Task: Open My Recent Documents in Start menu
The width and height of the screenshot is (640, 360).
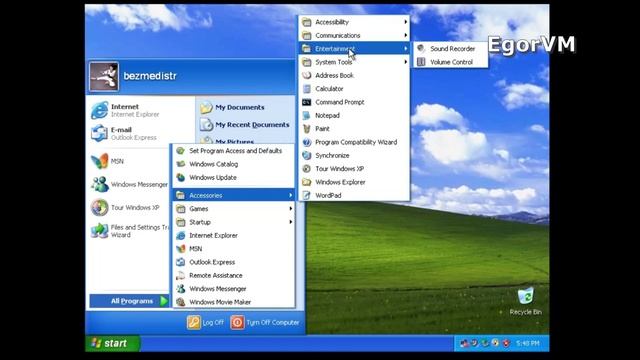Action: pyautogui.click(x=245, y=125)
